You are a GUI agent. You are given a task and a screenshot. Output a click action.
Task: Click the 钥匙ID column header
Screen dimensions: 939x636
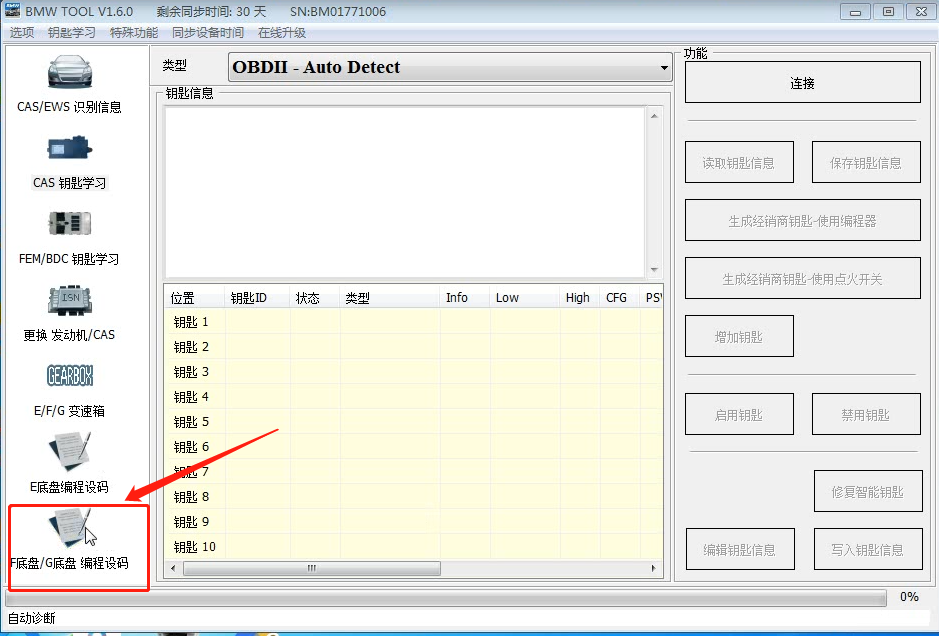pos(257,298)
